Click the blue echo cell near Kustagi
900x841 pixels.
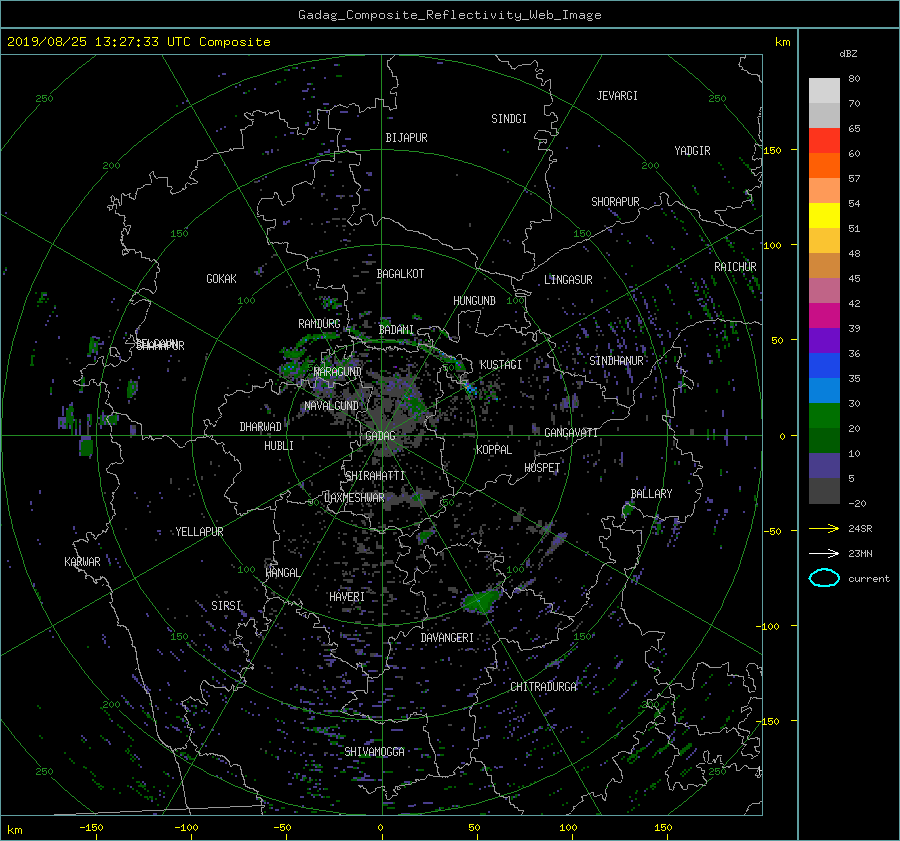(x=471, y=389)
